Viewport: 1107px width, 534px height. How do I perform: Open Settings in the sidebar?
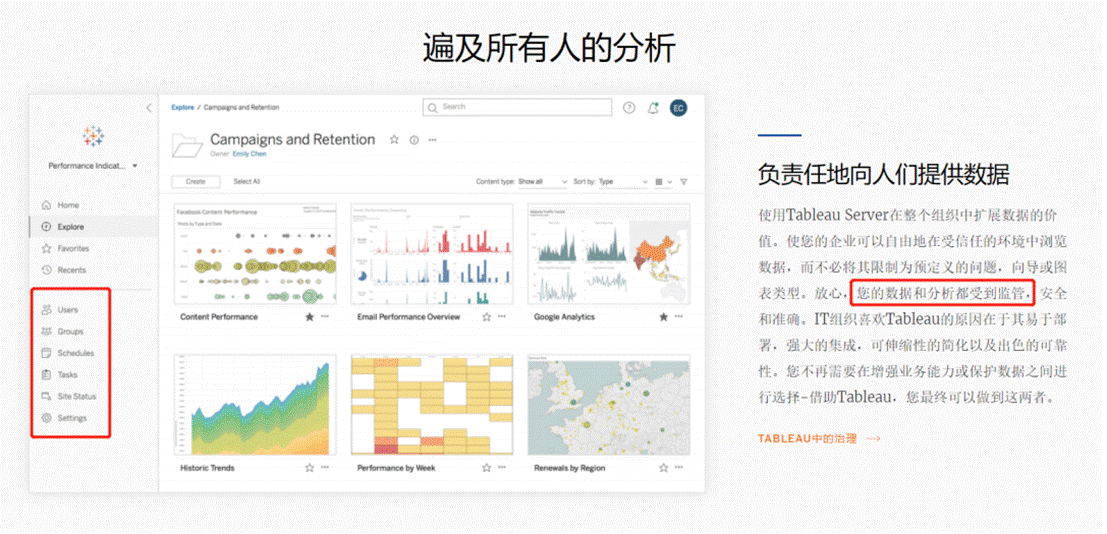pos(72,418)
